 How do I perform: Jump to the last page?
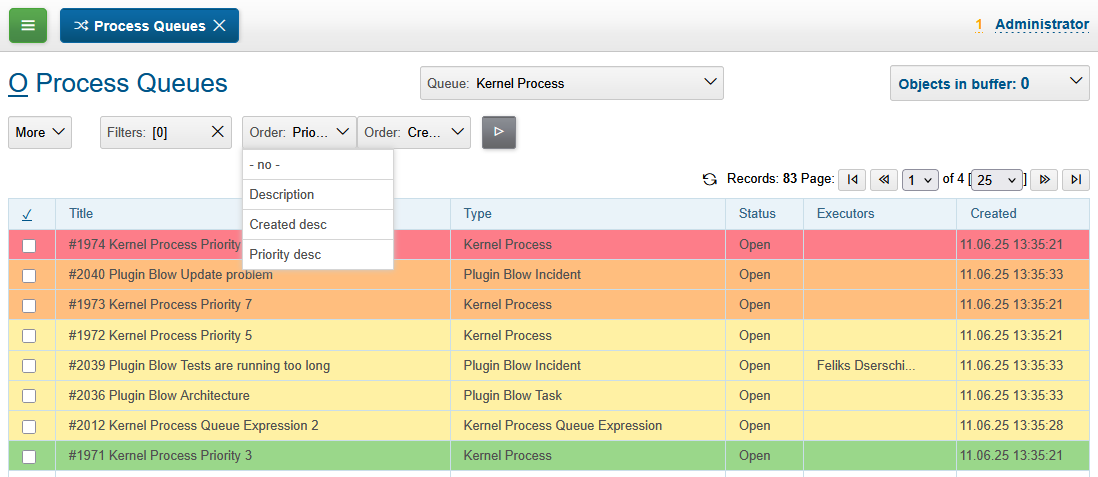[x=1076, y=179]
